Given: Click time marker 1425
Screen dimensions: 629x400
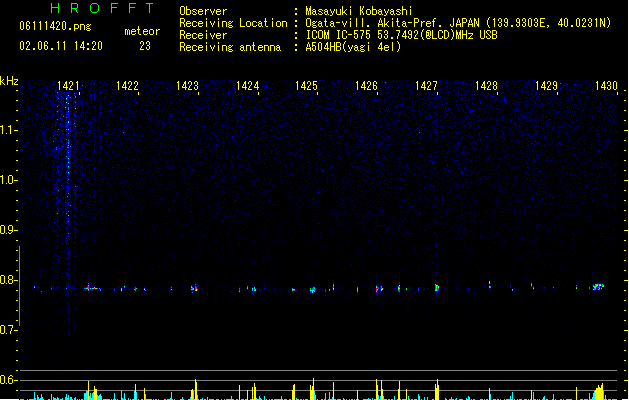Looking at the screenshot, I should pos(306,86).
